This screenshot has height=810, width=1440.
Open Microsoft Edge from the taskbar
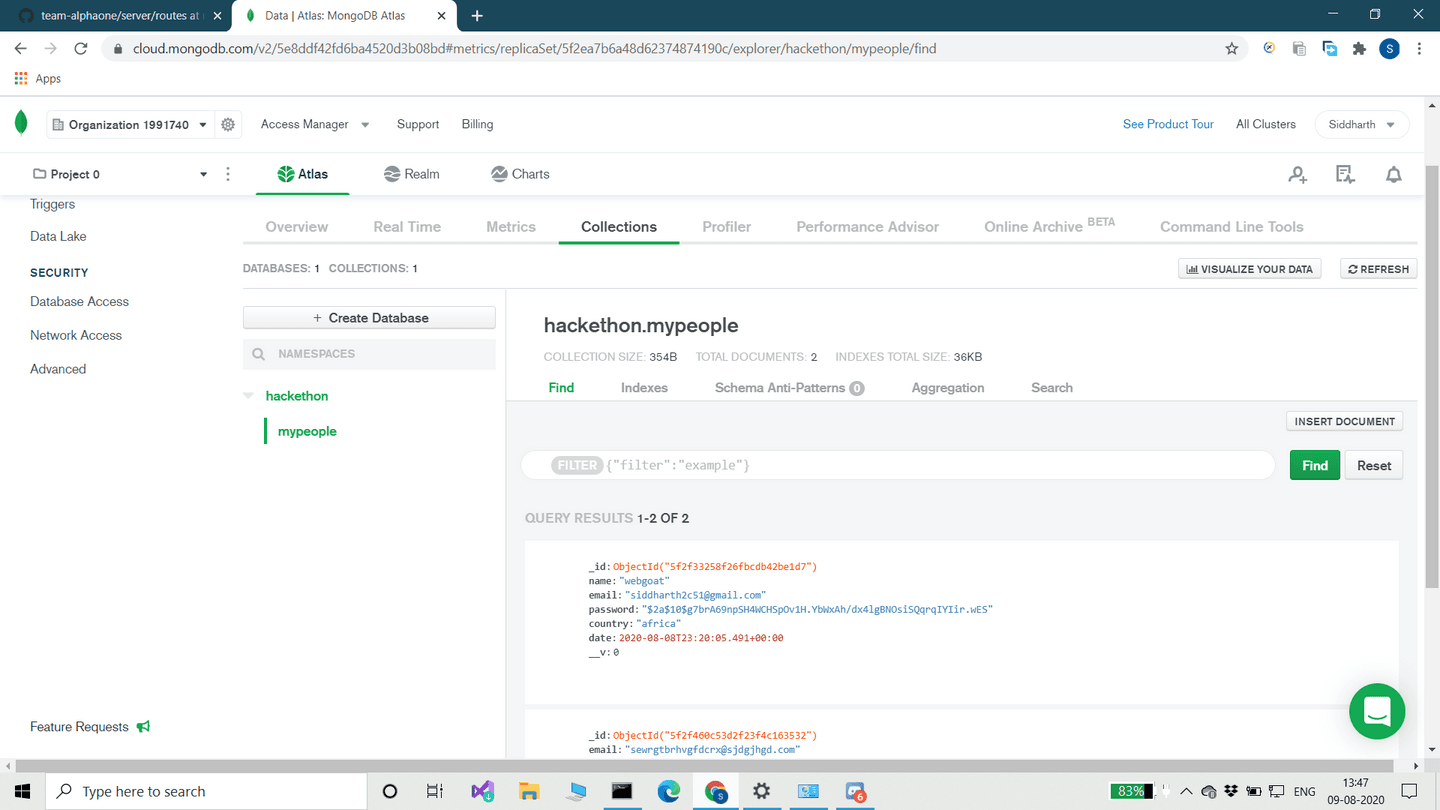click(x=668, y=791)
